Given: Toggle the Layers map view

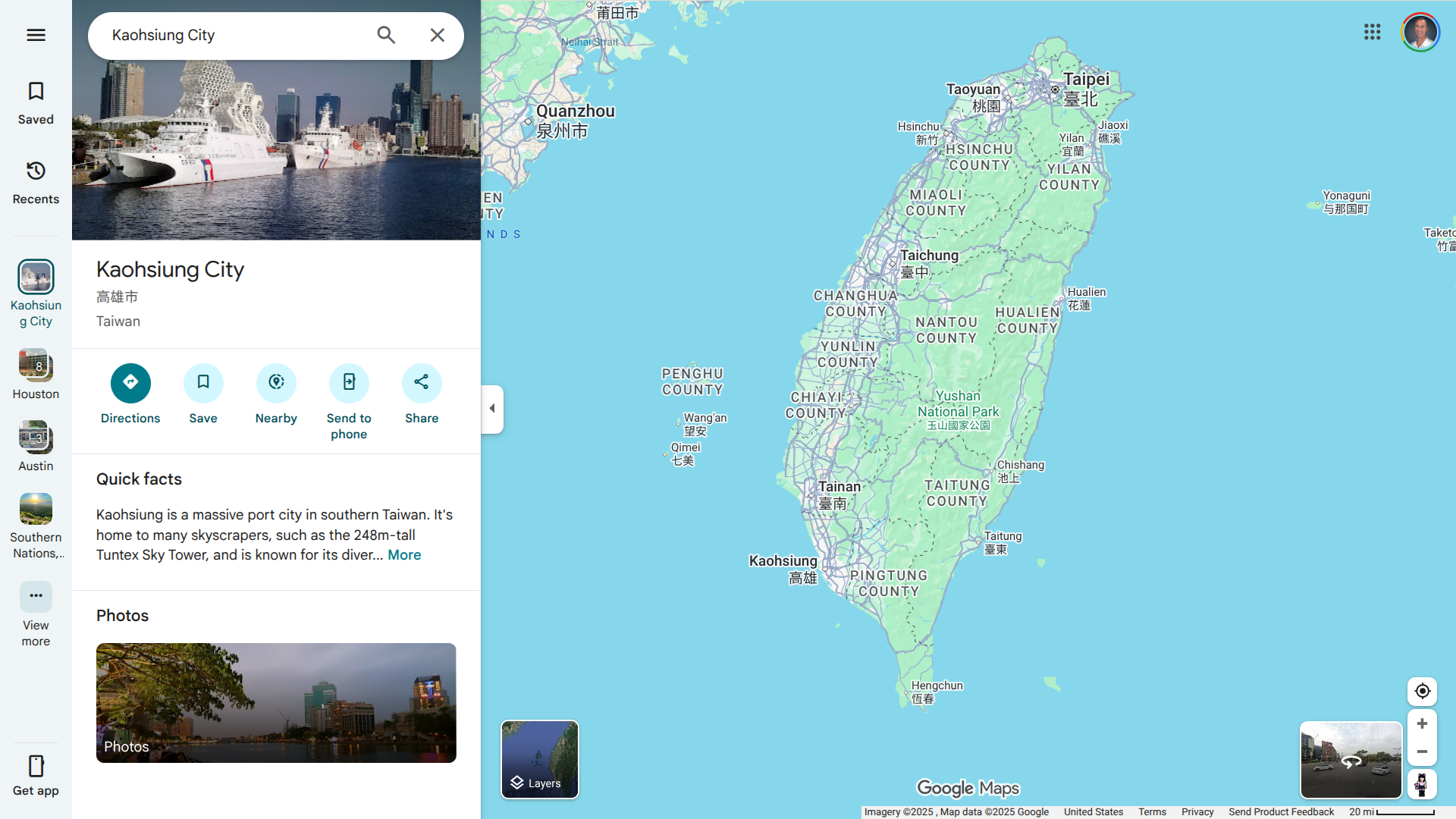Looking at the screenshot, I should coord(539,759).
